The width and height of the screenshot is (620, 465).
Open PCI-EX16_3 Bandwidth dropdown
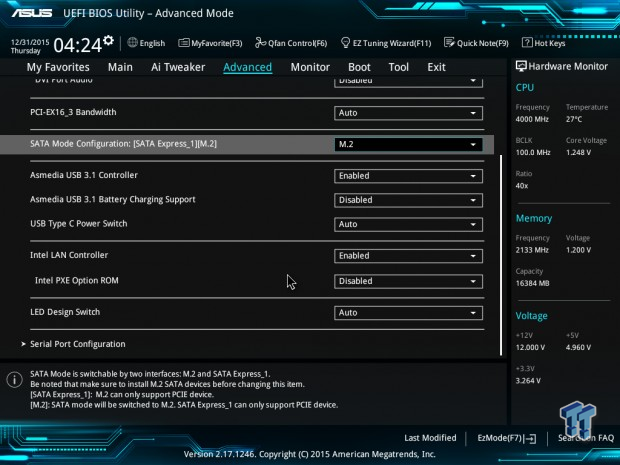408,113
